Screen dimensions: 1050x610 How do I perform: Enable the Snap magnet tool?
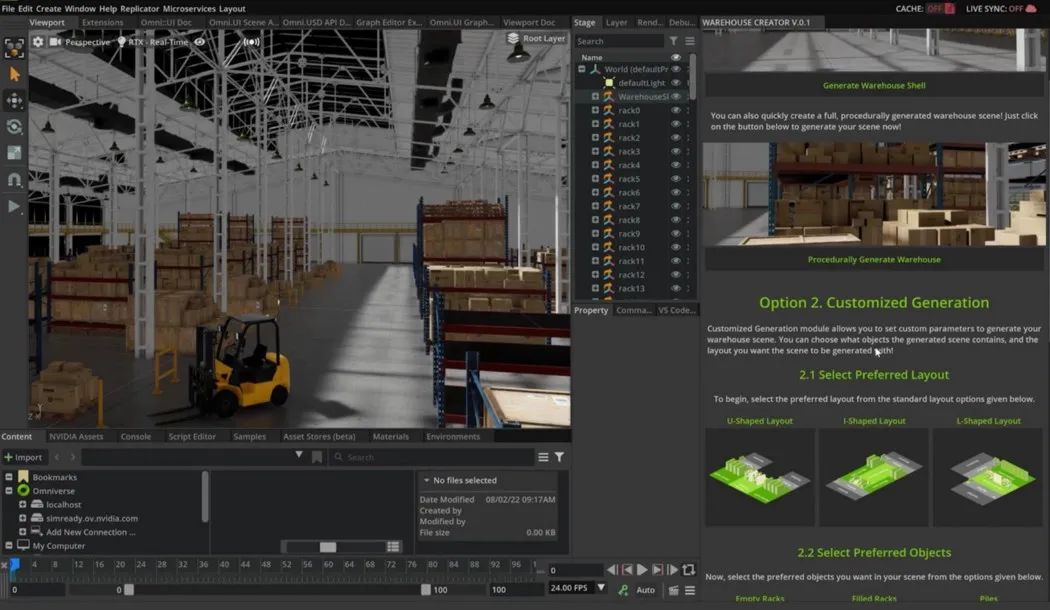pyautogui.click(x=14, y=180)
